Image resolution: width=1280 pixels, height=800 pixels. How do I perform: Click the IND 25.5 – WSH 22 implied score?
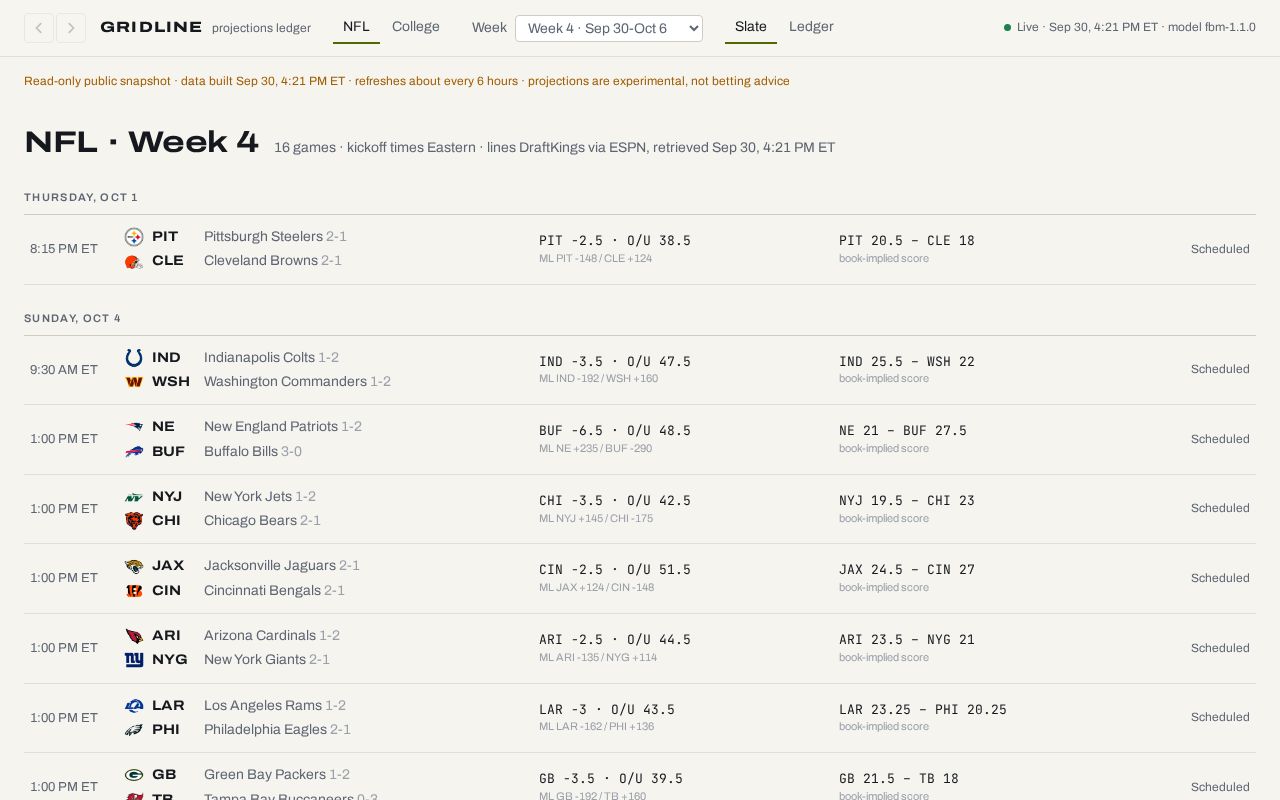click(x=907, y=362)
